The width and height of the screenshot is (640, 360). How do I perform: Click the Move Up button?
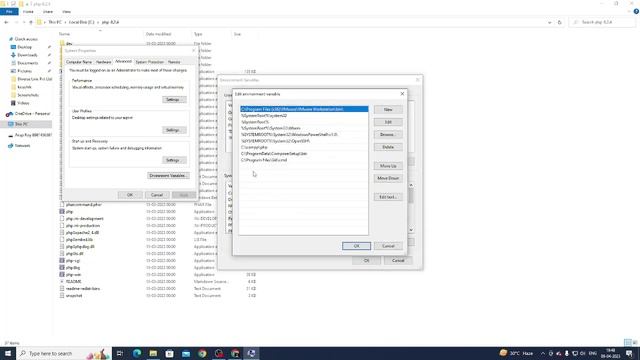(x=388, y=166)
